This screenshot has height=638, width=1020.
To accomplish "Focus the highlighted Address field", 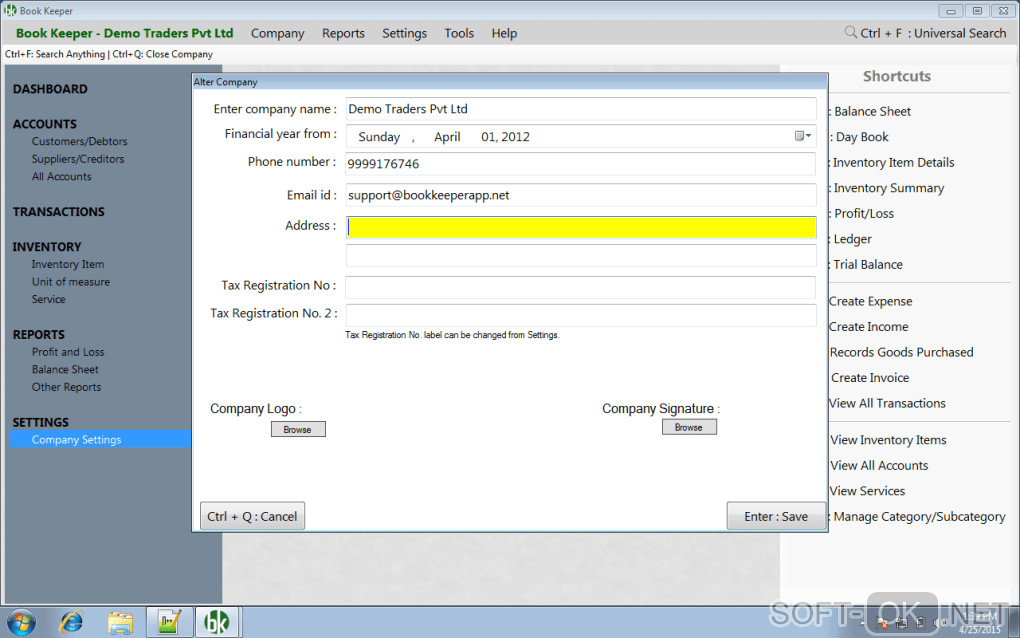I will (x=580, y=227).
